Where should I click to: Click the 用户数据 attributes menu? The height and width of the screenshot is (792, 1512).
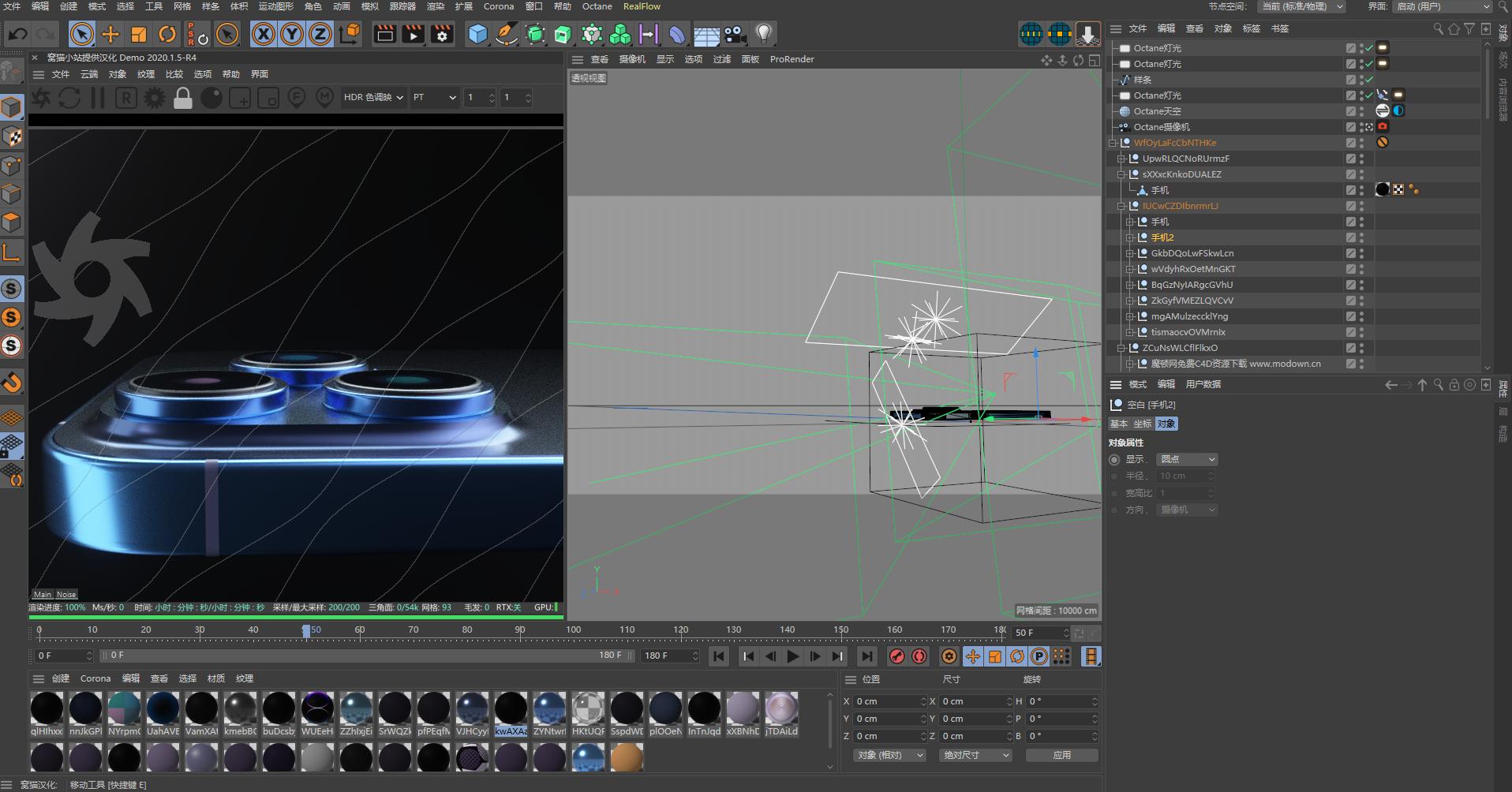pos(1203,384)
